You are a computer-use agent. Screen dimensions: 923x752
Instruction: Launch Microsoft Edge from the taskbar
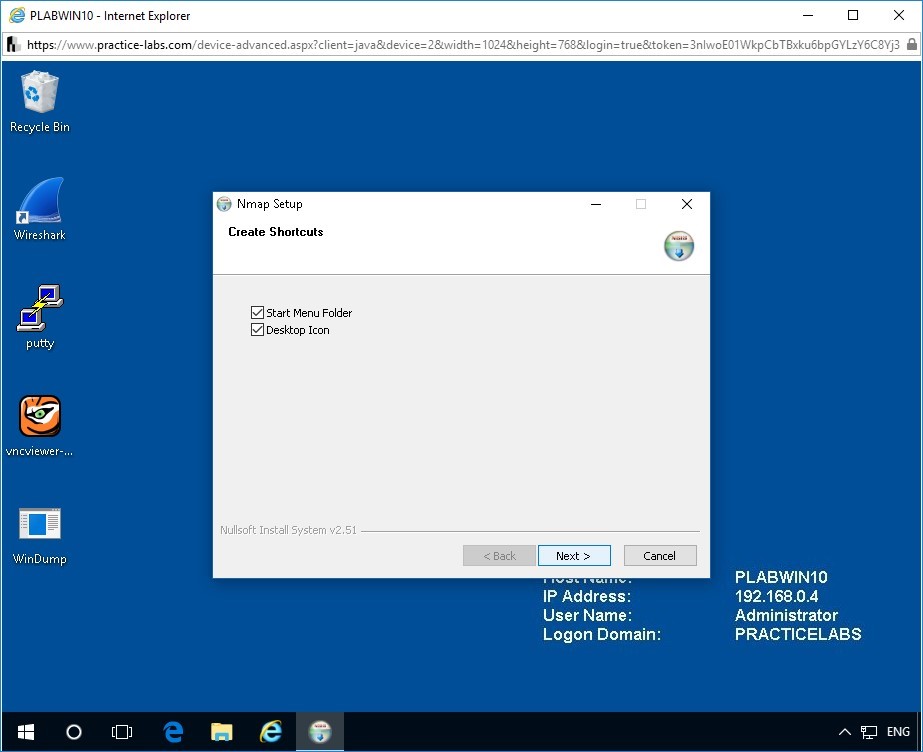click(x=172, y=732)
